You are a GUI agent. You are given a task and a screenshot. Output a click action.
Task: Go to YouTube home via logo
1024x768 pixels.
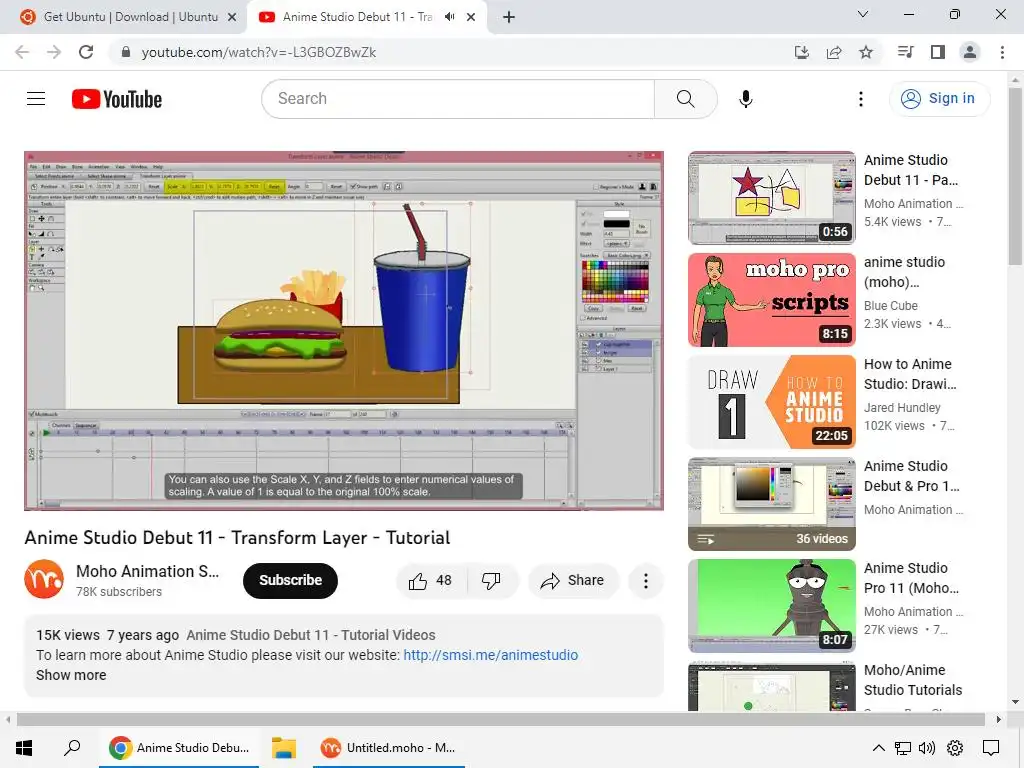coord(117,99)
